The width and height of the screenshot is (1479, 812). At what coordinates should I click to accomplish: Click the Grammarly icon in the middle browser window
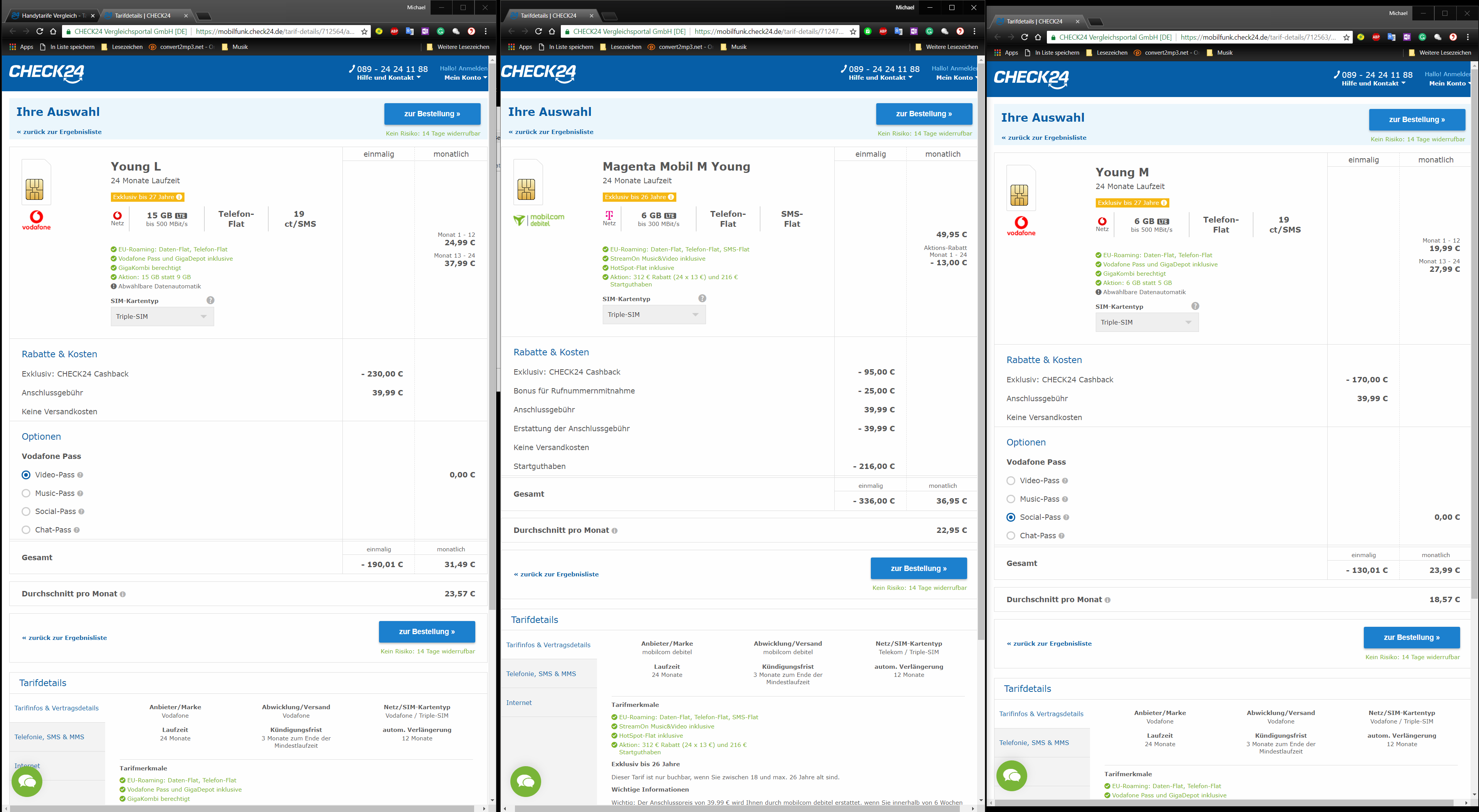(929, 32)
